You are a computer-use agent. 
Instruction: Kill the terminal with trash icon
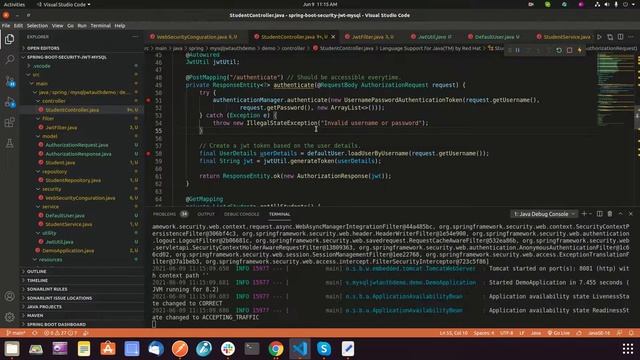[610, 214]
